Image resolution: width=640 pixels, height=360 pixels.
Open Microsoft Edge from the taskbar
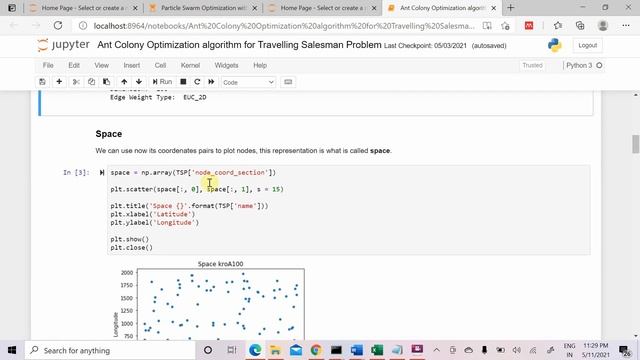[255, 350]
